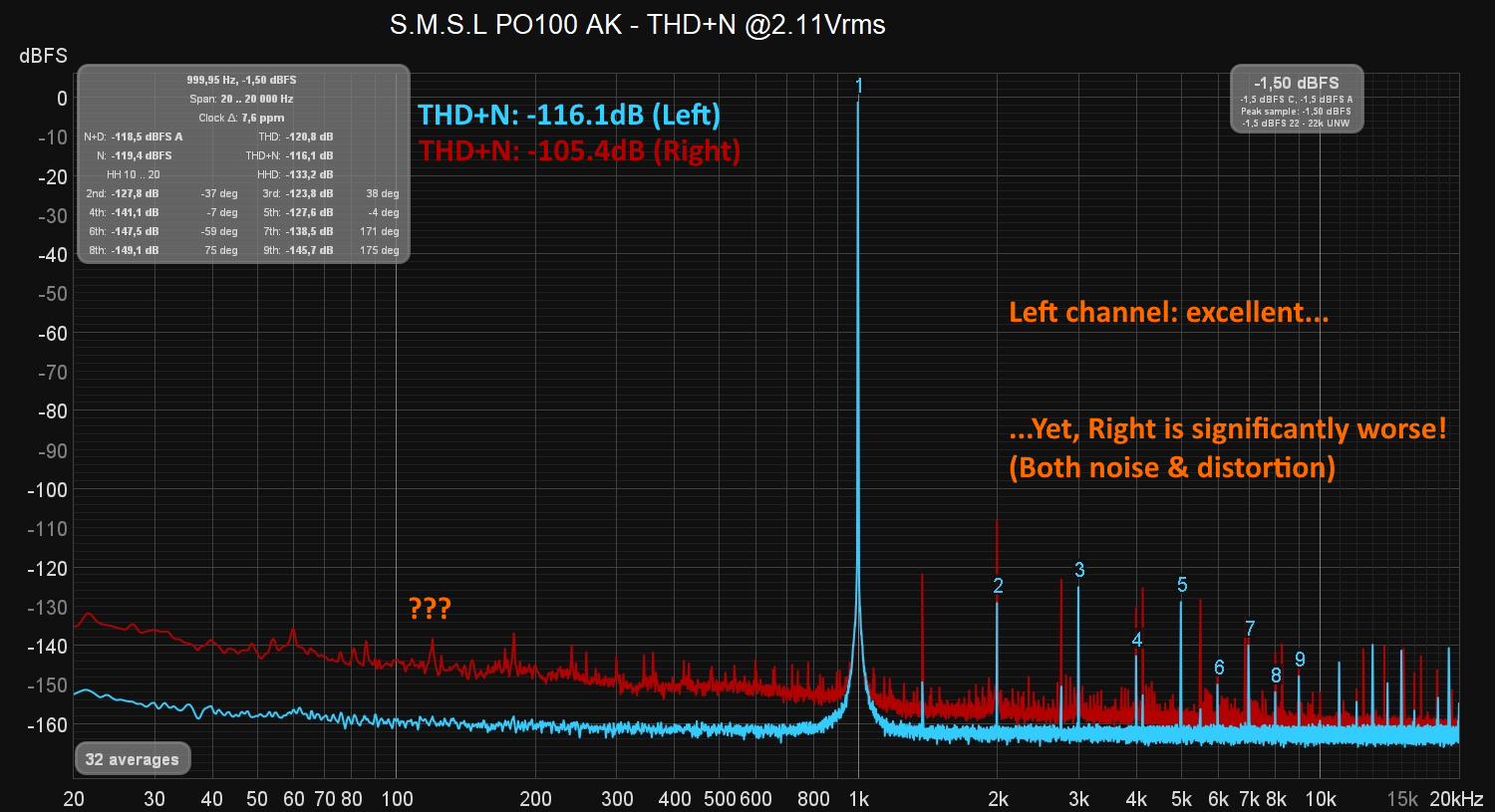The width and height of the screenshot is (1495, 812).
Task: Click the large "-1,50 dBFS" level readout
Action: coord(1297,83)
